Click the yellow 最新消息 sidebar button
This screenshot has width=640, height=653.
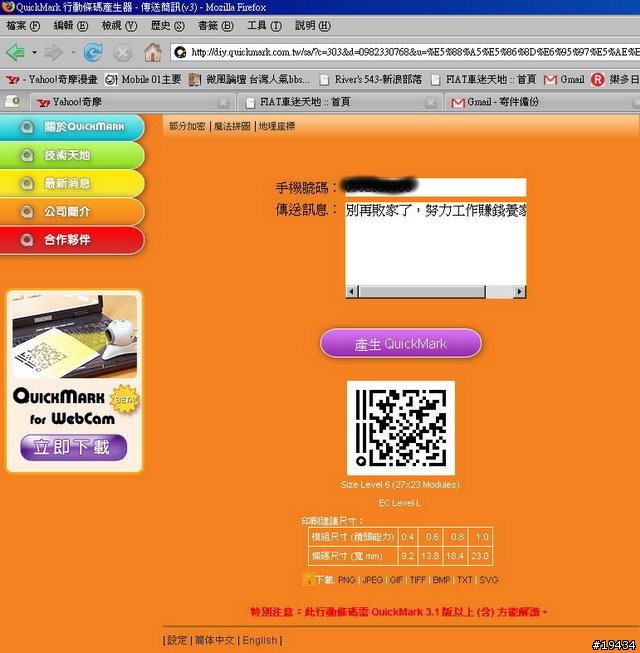(x=72, y=183)
